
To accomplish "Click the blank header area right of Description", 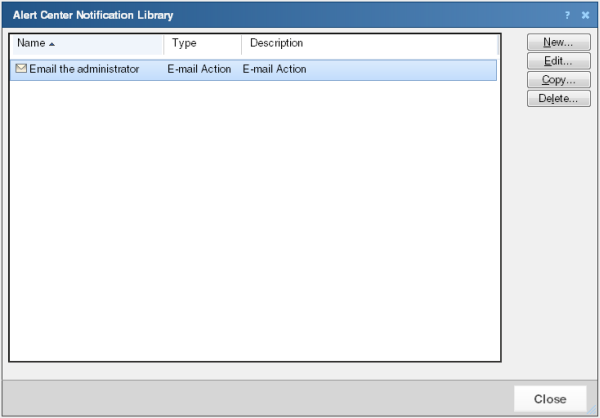I will coord(400,44).
